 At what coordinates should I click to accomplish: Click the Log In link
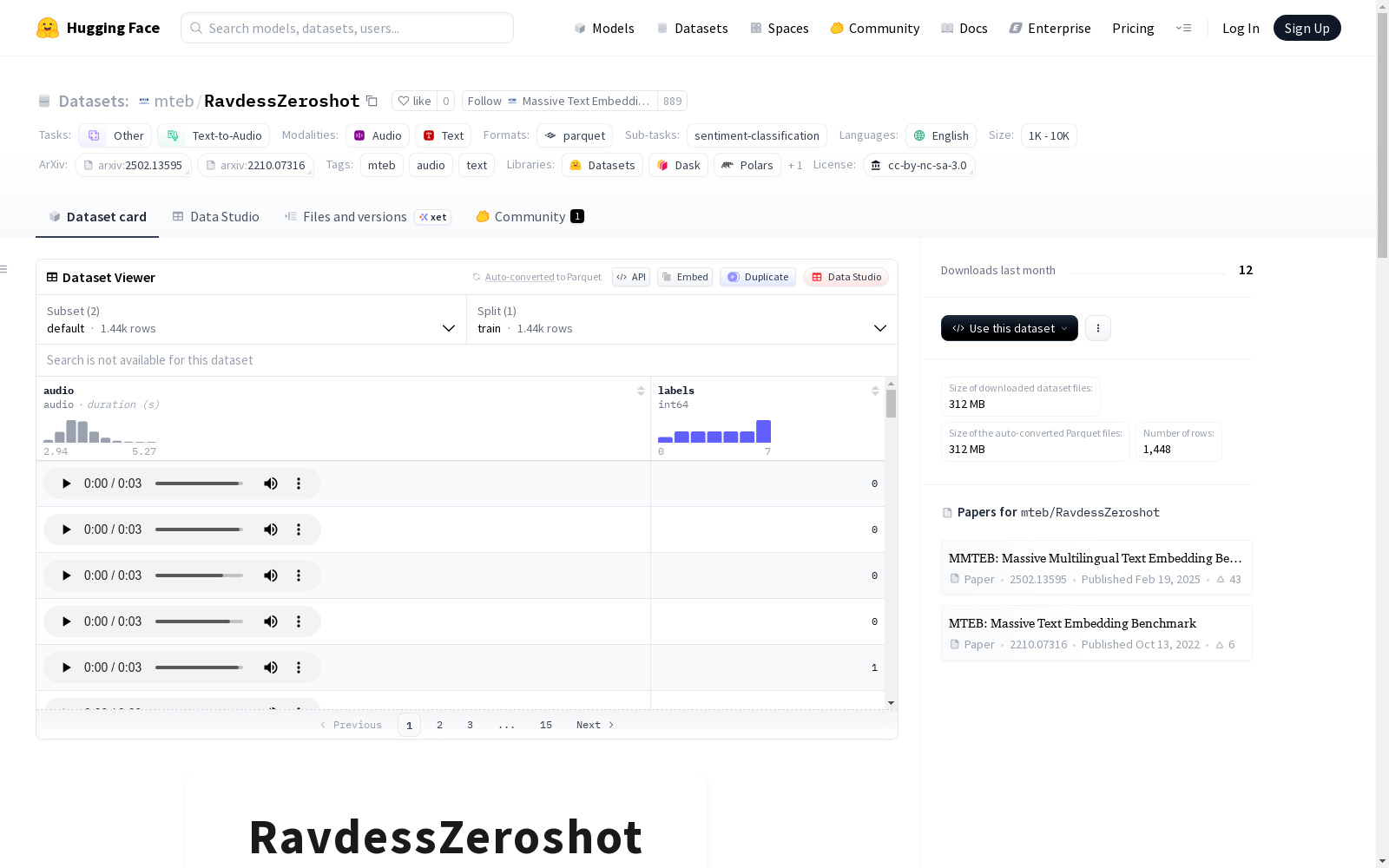point(1241,28)
